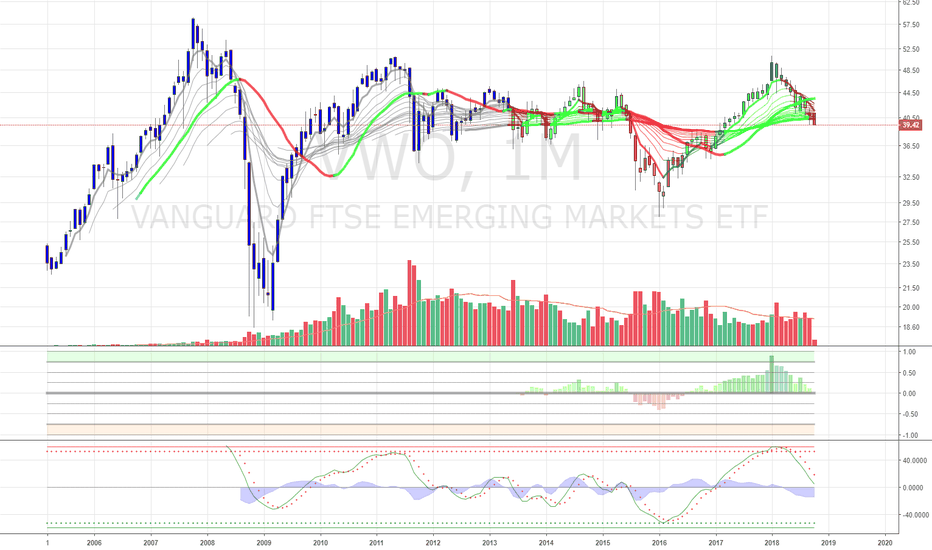Click the 2011 label on the time axis

pos(376,542)
